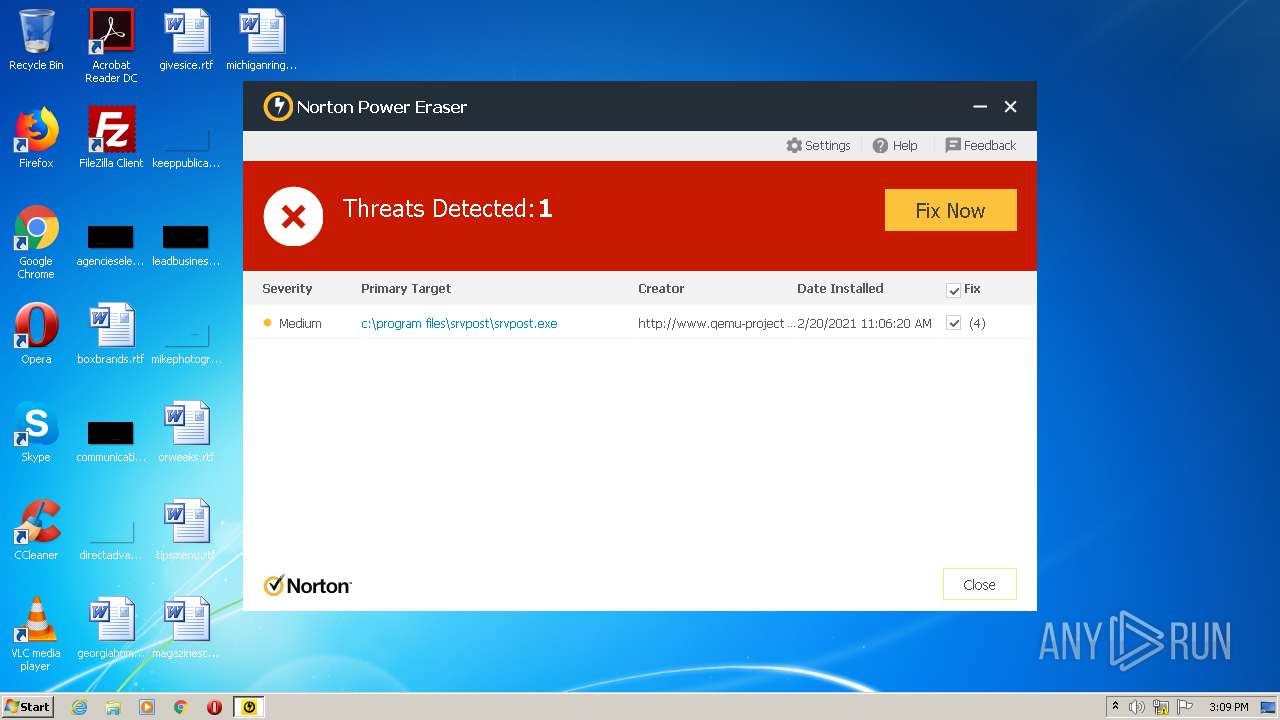Click the Norton Power Eraser title logo
1280x720 pixels.
point(278,107)
